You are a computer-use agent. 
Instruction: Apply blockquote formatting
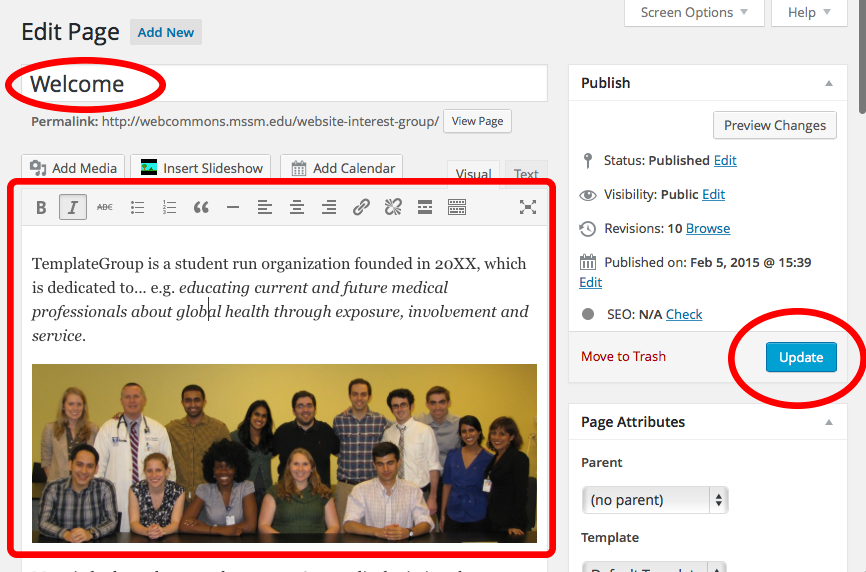point(201,208)
